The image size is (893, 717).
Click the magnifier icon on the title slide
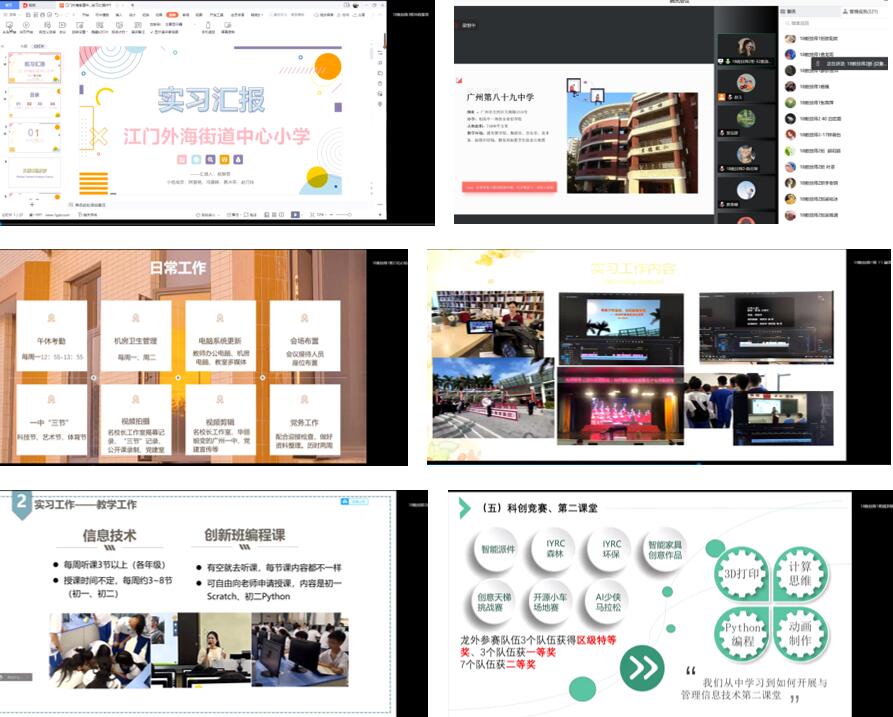click(211, 160)
